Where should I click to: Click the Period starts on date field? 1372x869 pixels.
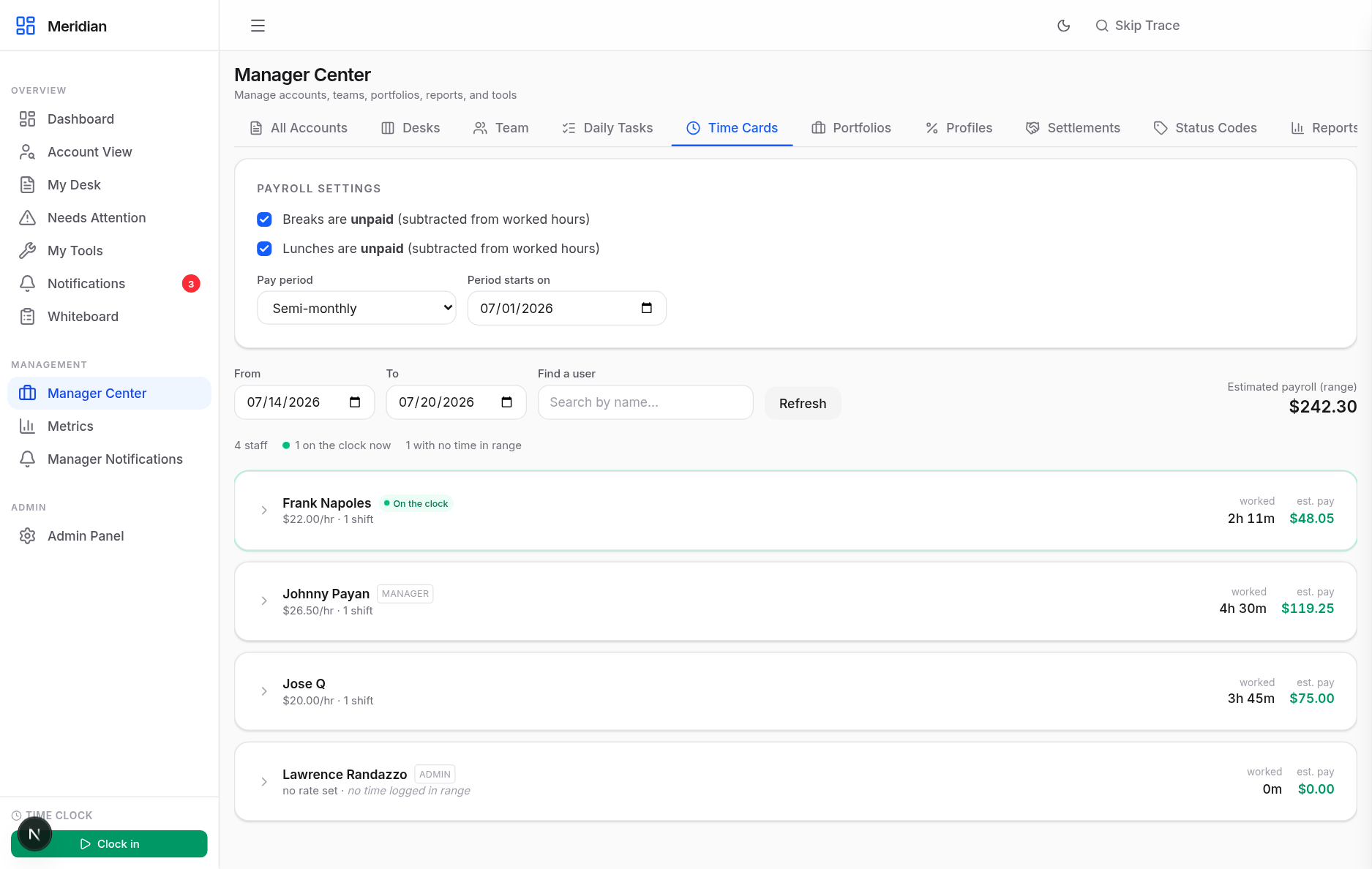coord(566,308)
